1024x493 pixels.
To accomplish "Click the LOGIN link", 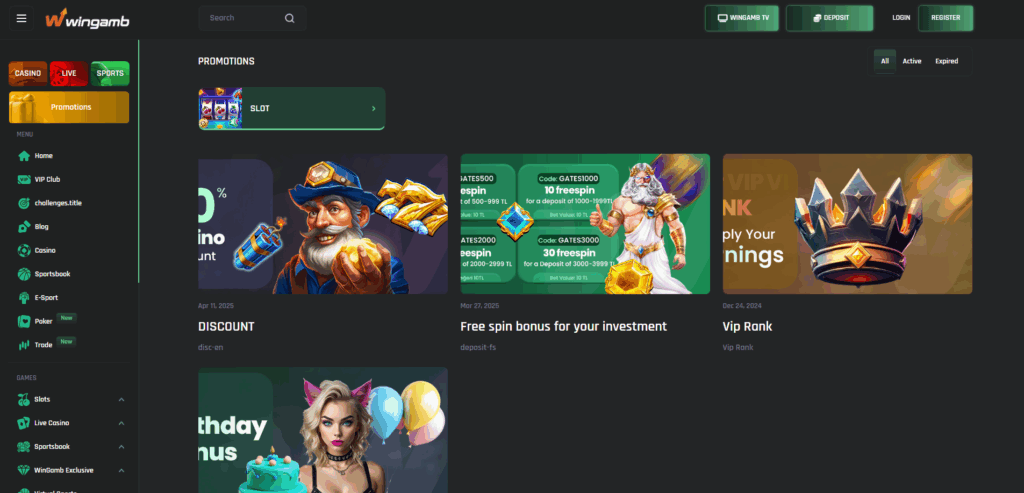I will click(x=901, y=18).
